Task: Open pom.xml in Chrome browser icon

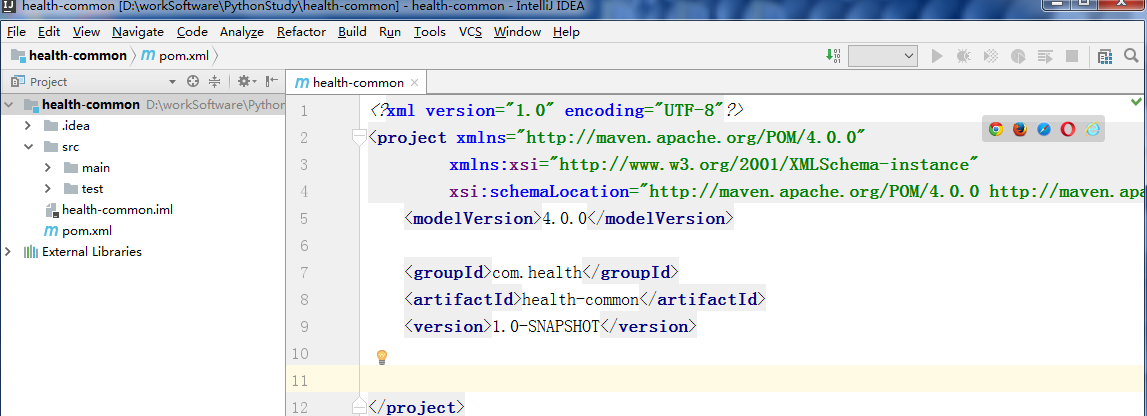Action: pos(995,129)
